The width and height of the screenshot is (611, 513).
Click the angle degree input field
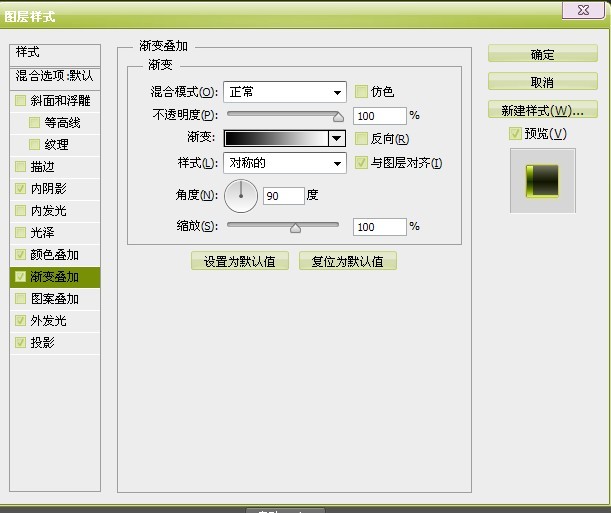click(283, 196)
